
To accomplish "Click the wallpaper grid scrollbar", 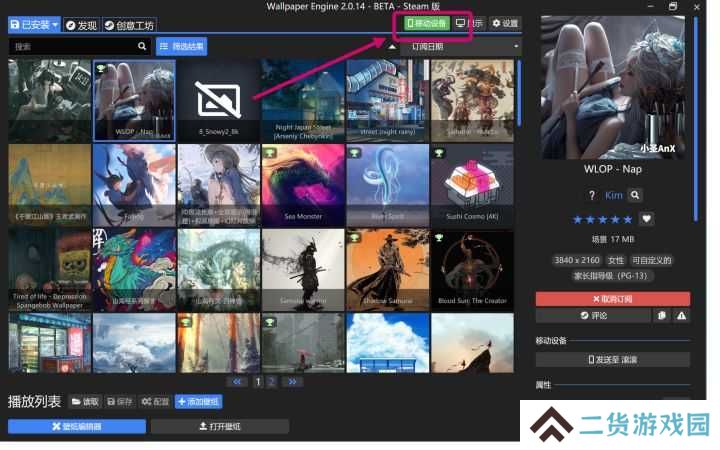I will [x=519, y=93].
